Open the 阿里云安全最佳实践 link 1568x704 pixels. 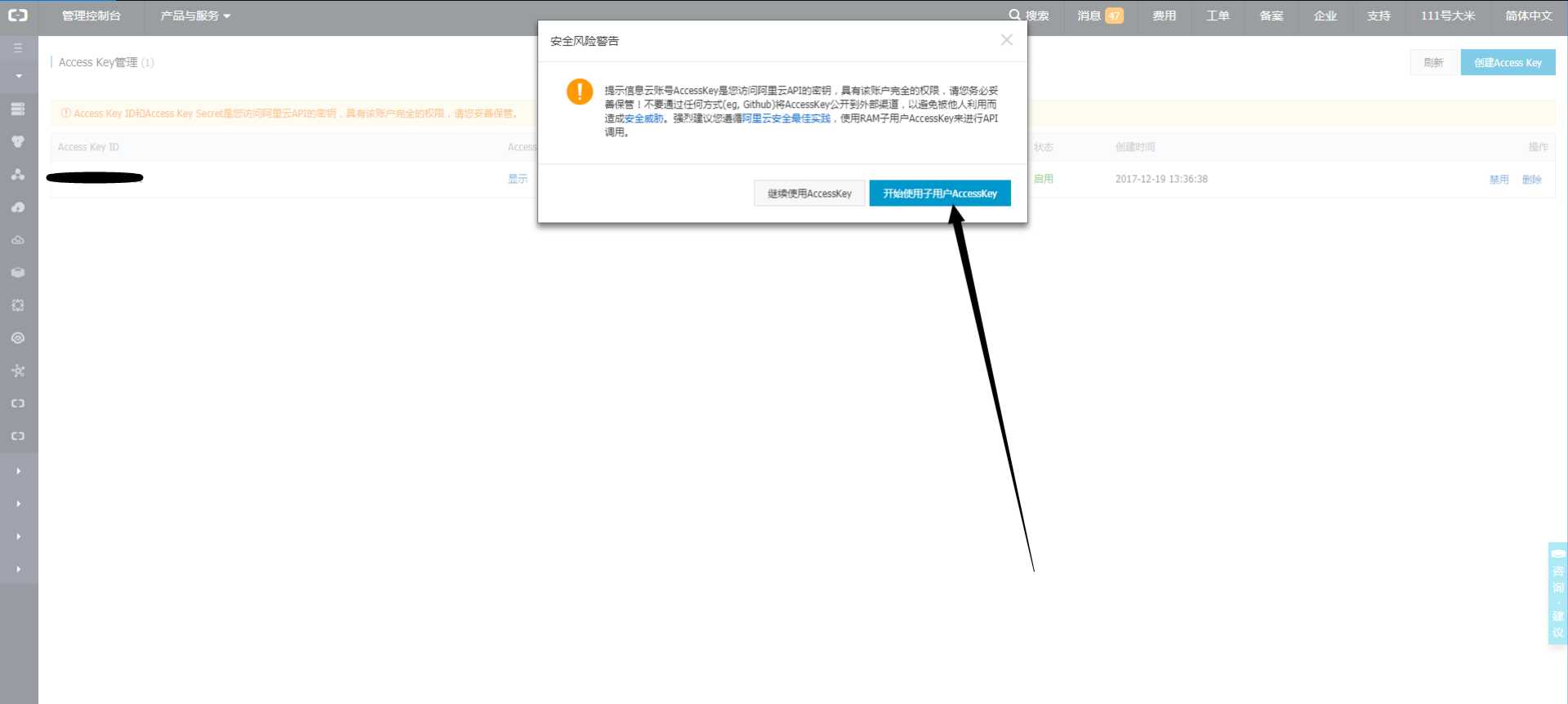[786, 118]
